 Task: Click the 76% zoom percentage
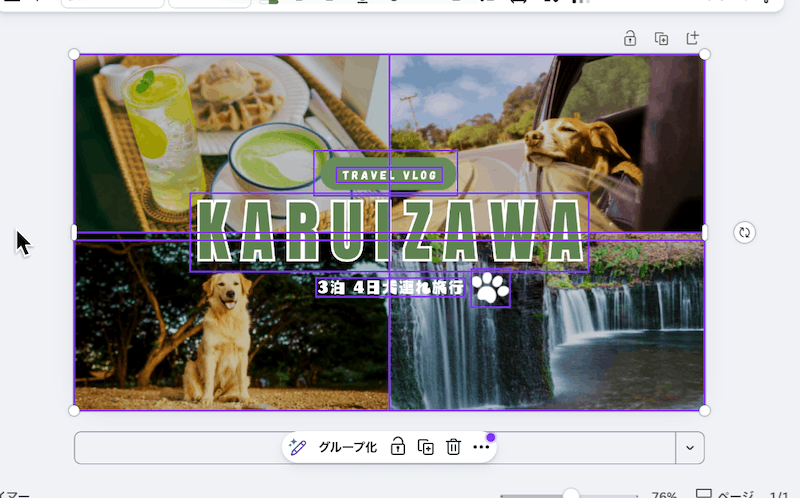[x=664, y=494]
